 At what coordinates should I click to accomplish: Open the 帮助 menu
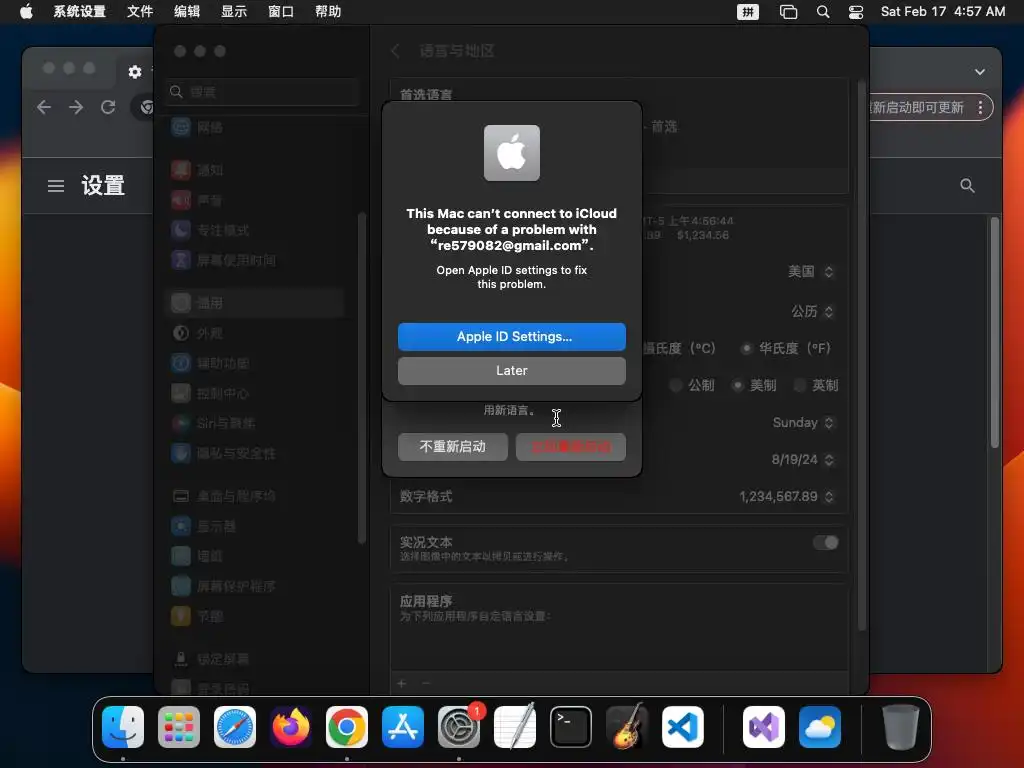(328, 12)
